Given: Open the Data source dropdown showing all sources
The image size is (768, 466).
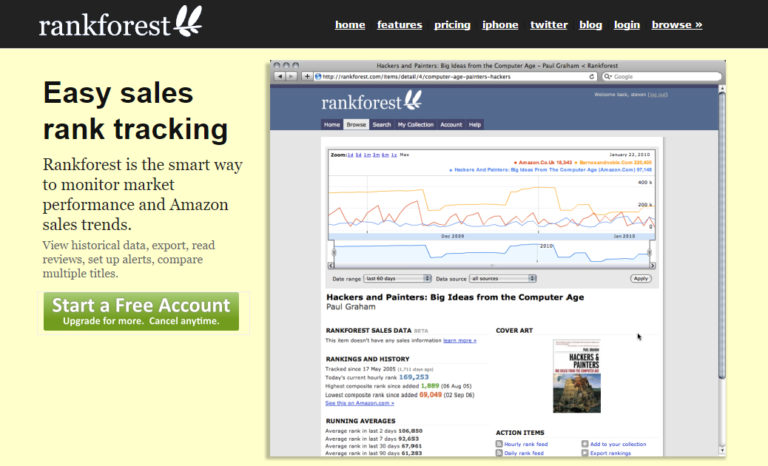Looking at the screenshot, I should tap(503, 278).
